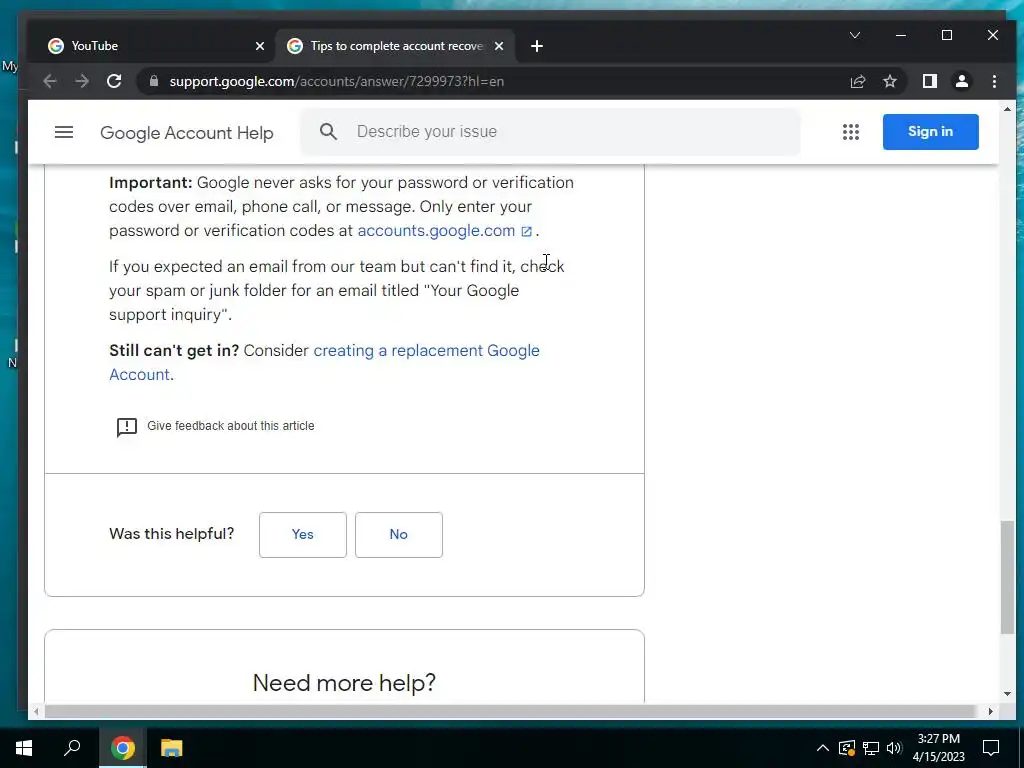1024x768 pixels.
Task: Open Windows Start menu
Action: [24, 748]
